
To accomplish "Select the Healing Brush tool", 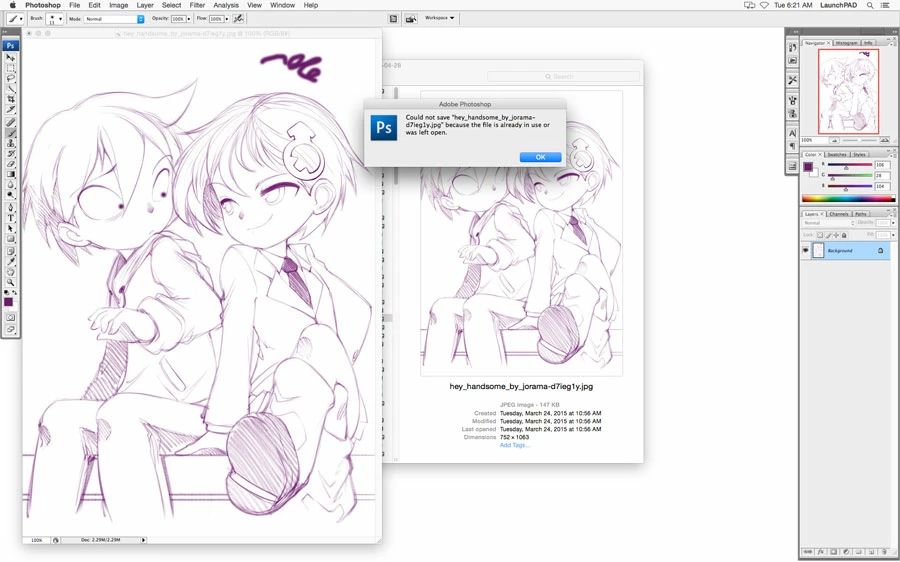I will 10,122.
